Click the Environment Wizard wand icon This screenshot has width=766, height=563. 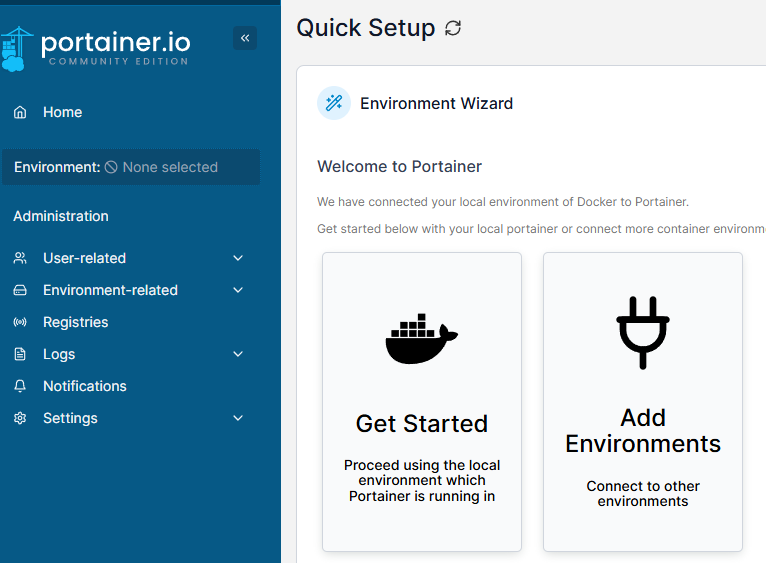pos(334,103)
